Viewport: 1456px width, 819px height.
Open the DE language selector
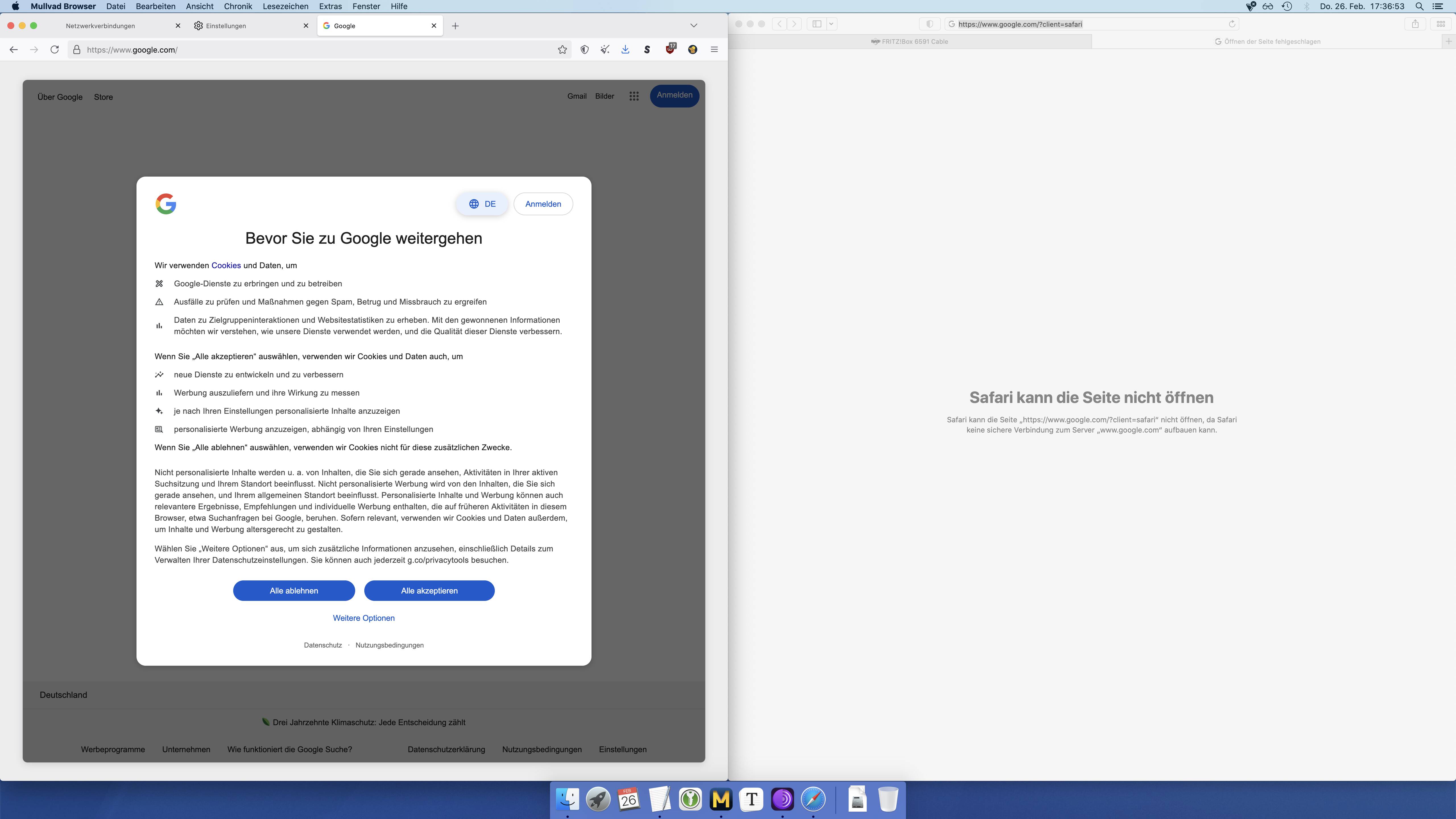pyautogui.click(x=481, y=204)
